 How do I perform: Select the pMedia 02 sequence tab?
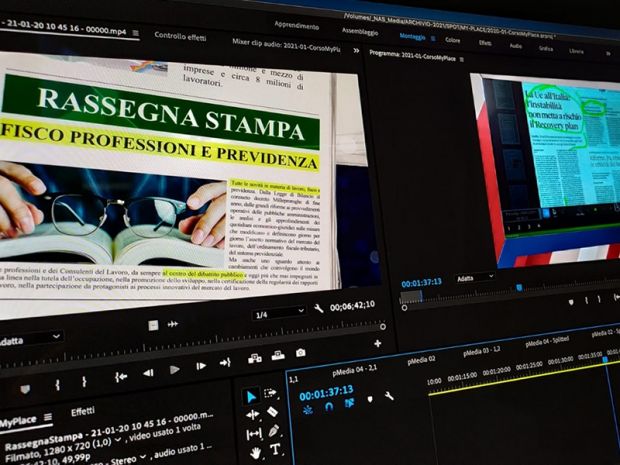421,359
